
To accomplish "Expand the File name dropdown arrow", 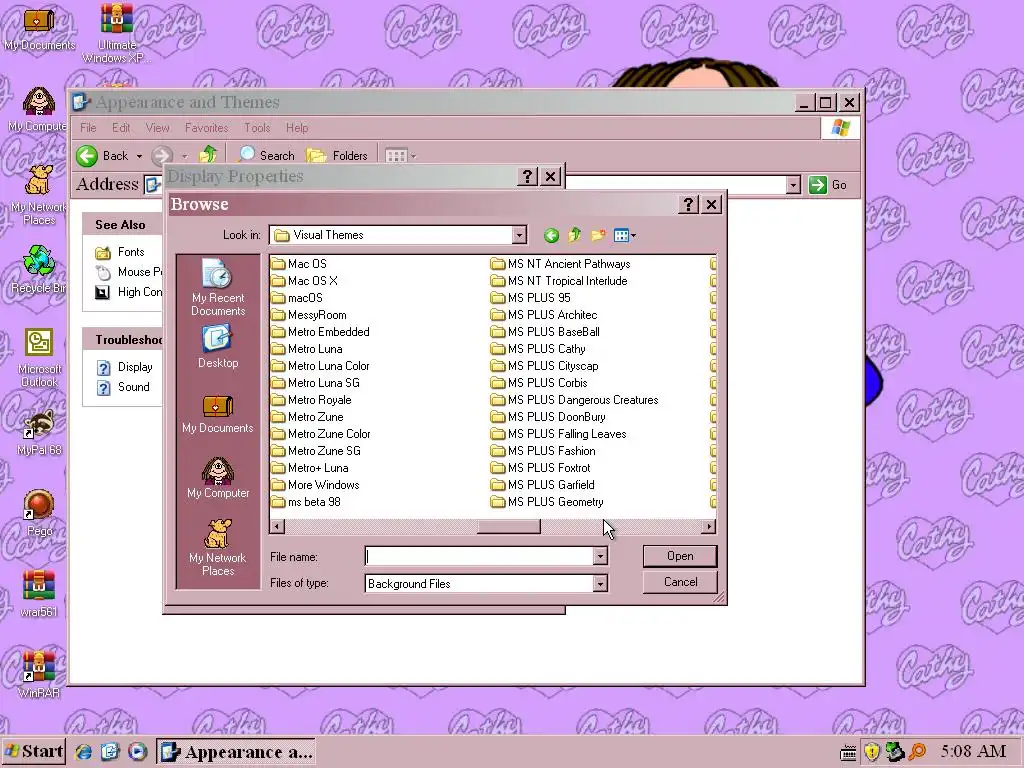I will click(x=600, y=556).
